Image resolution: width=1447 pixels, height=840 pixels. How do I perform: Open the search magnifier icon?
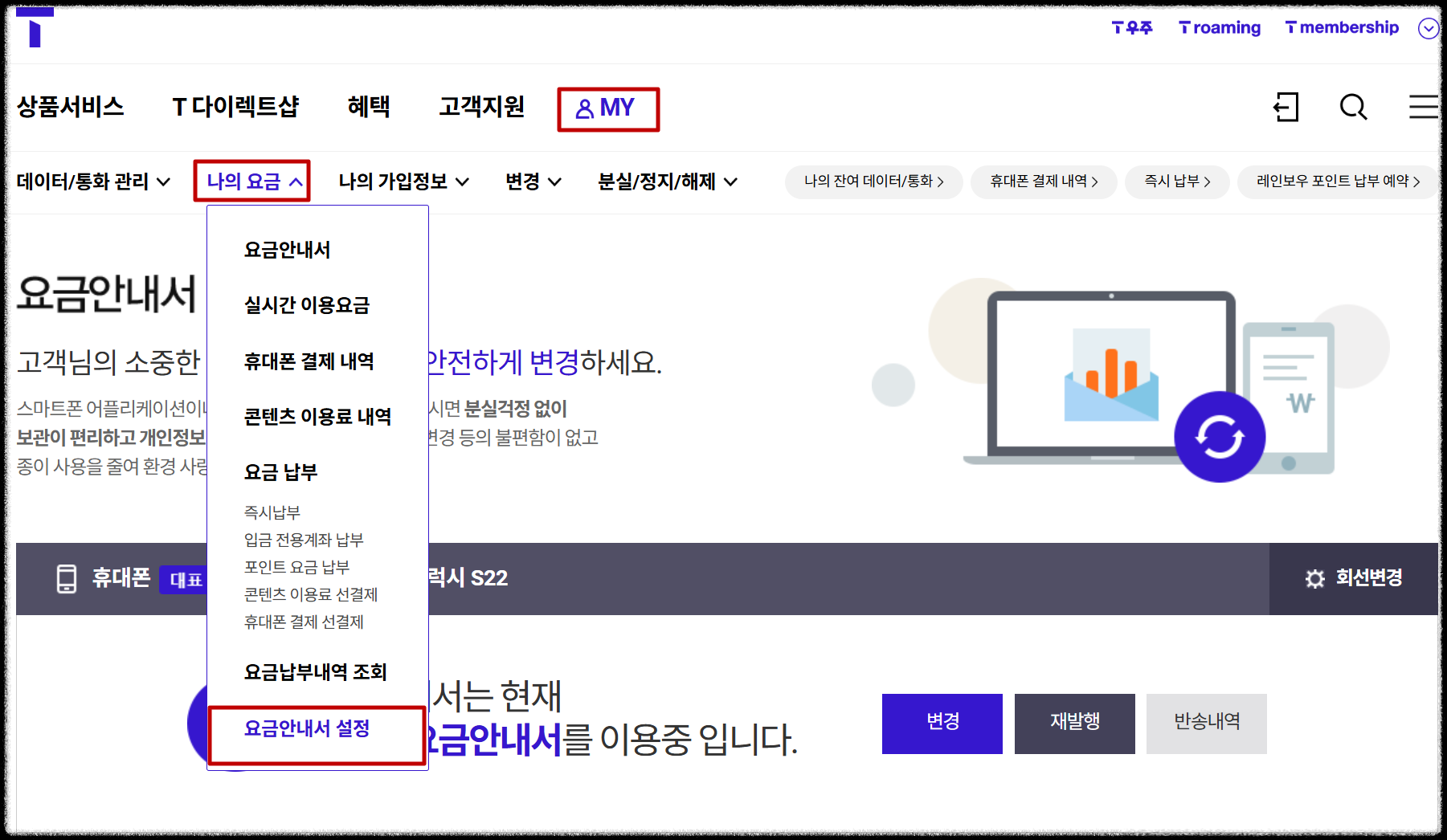(1353, 107)
